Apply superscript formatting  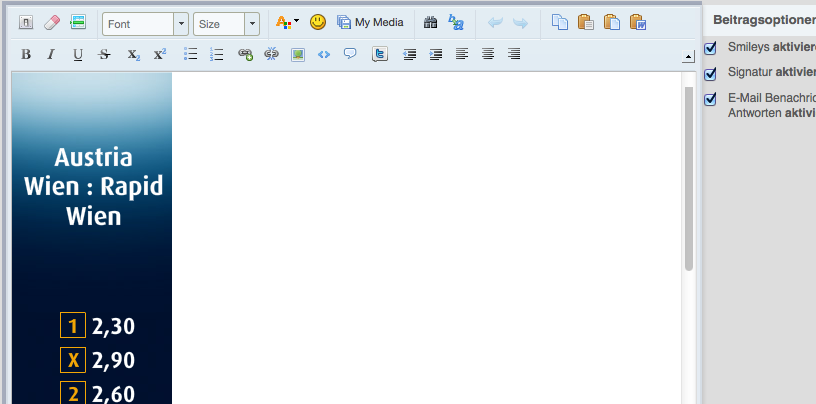[160, 54]
